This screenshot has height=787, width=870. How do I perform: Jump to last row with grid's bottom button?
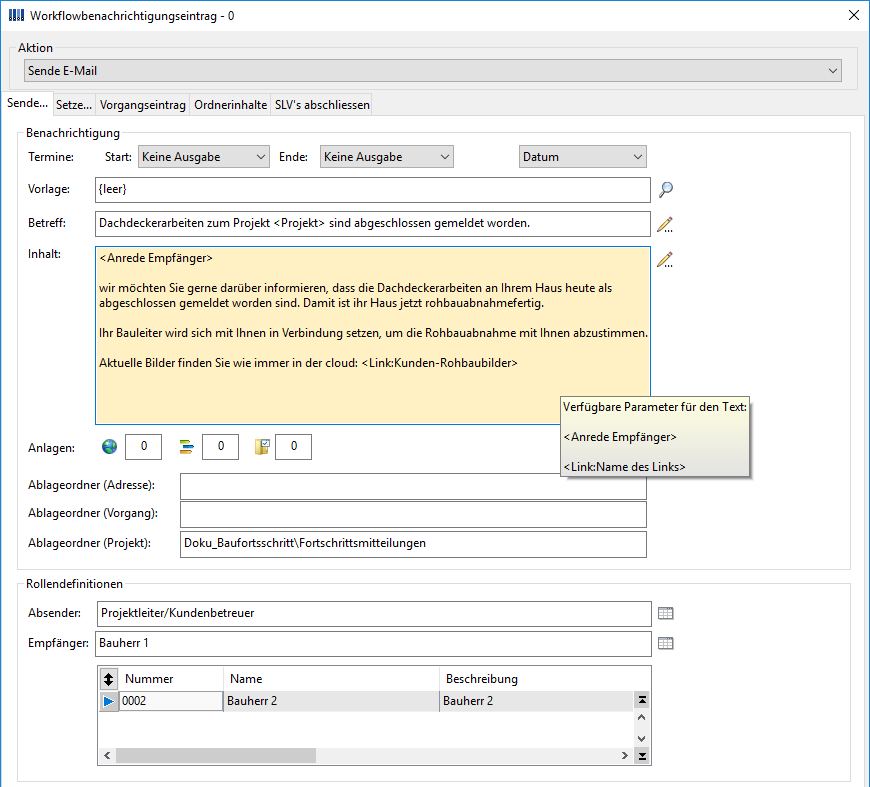pyautogui.click(x=642, y=756)
